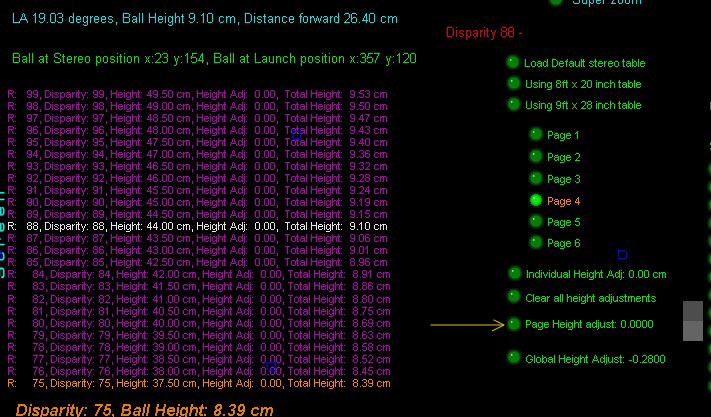Click the red 'Disparity 88 -' text
Viewport: 711px width, 417px height.
484,33
